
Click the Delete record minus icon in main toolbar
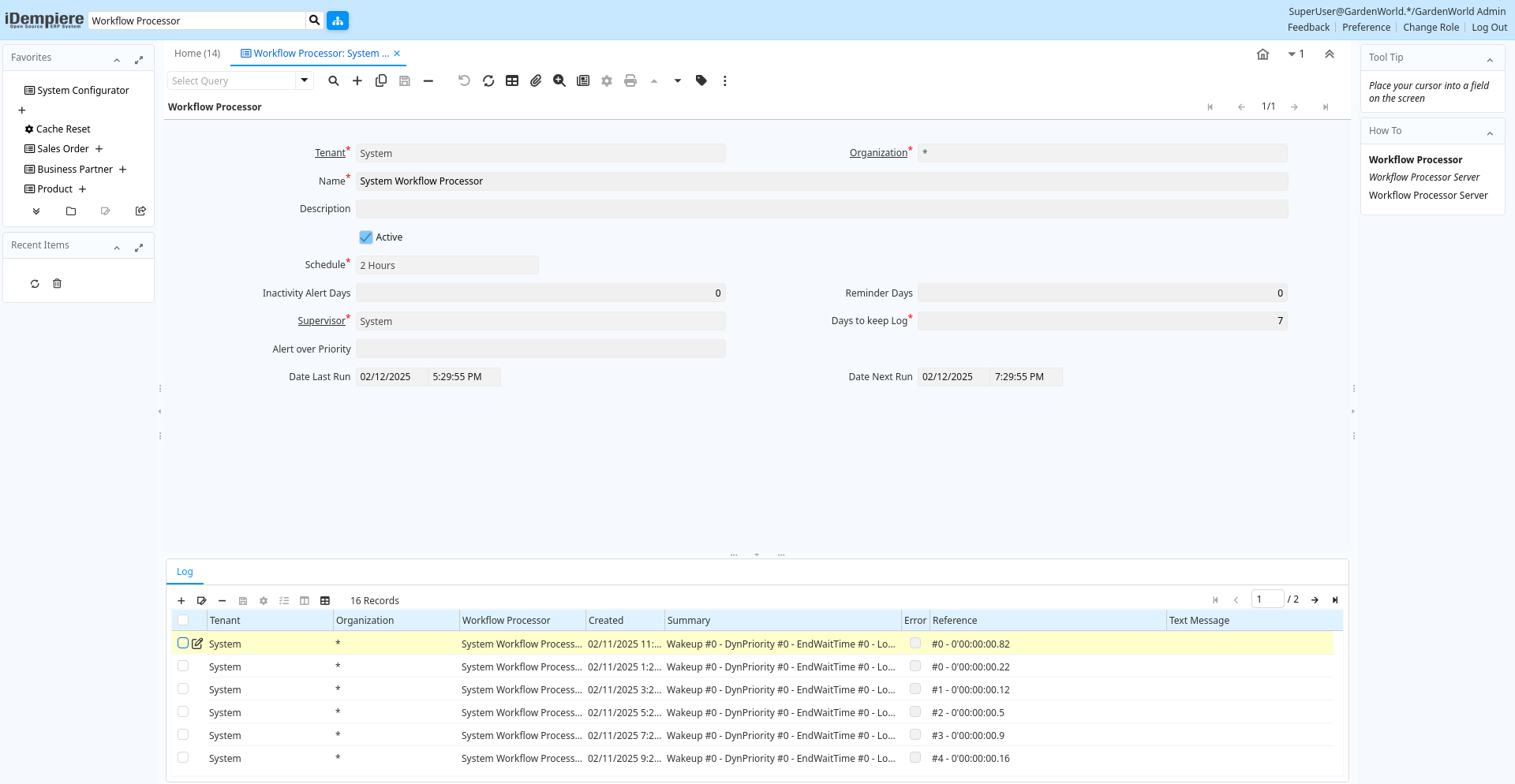click(428, 80)
